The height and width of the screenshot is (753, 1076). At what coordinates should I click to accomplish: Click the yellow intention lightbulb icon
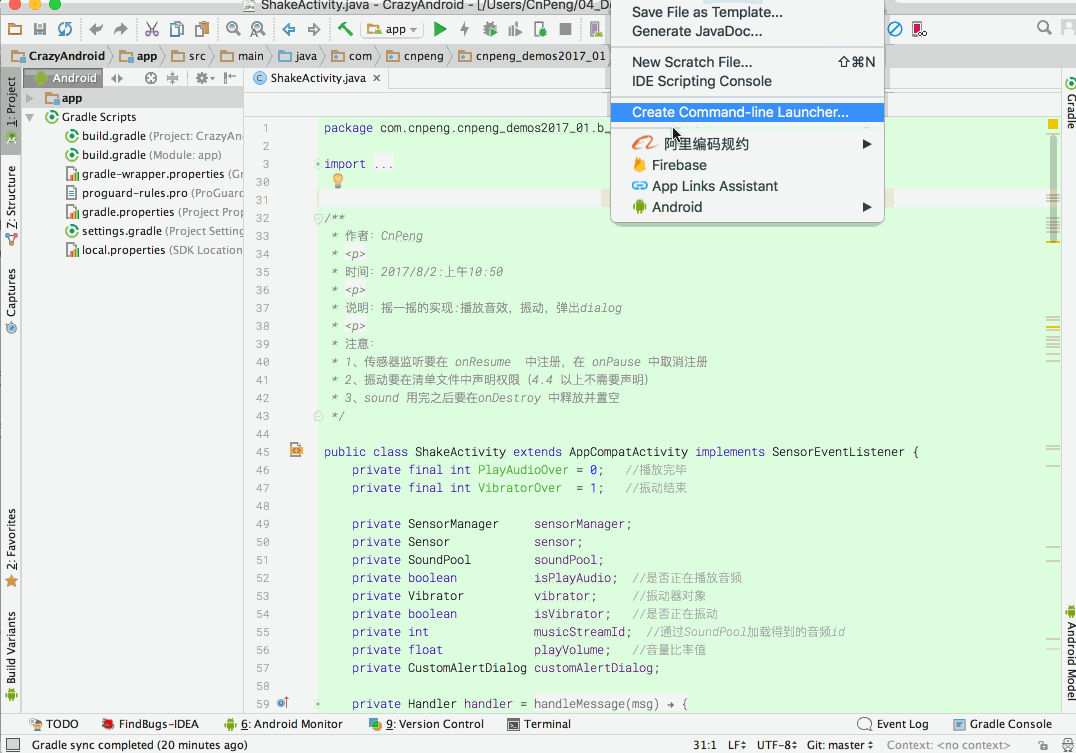pos(338,181)
